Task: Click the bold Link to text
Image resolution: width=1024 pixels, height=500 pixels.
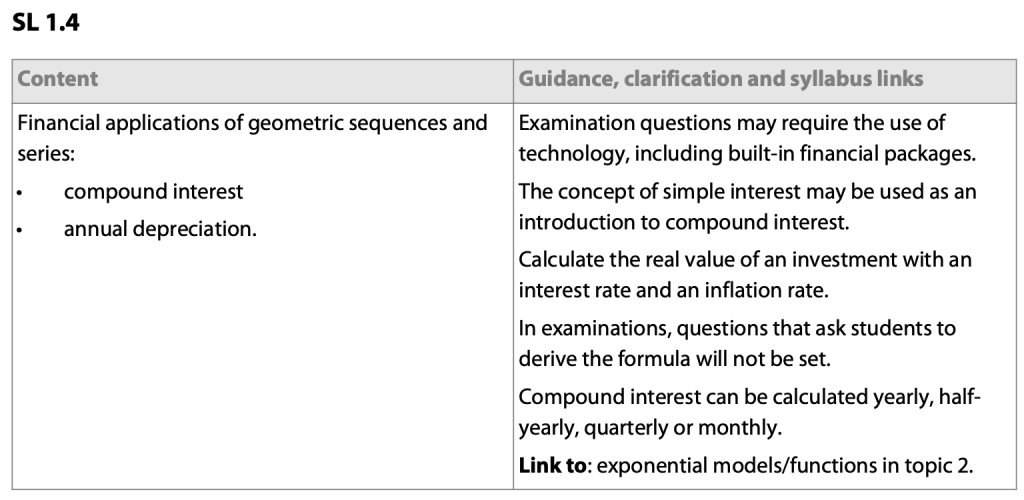Action: [x=551, y=465]
